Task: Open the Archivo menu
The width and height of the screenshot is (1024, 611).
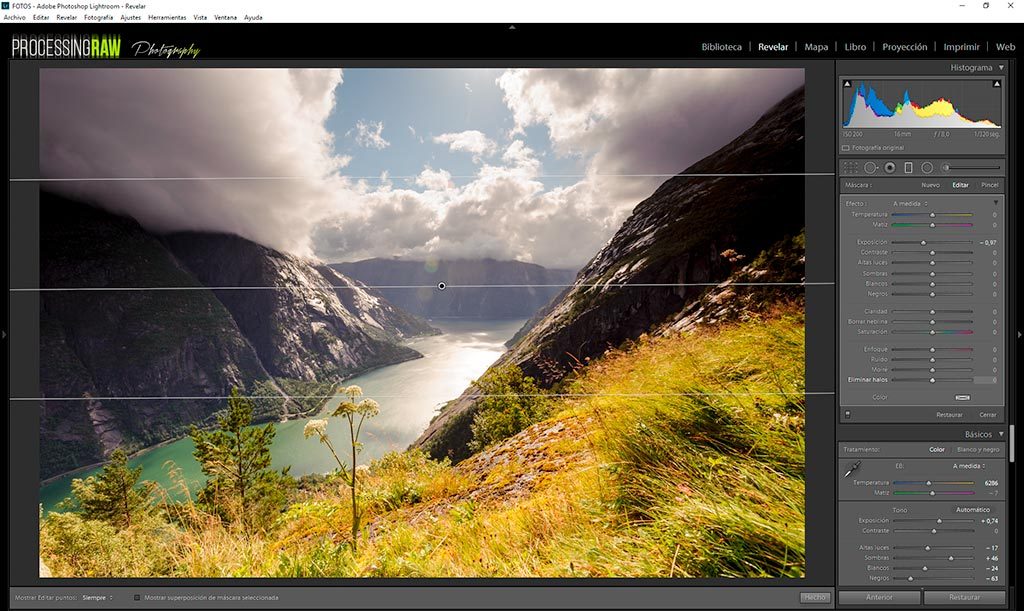Action: 14,18
